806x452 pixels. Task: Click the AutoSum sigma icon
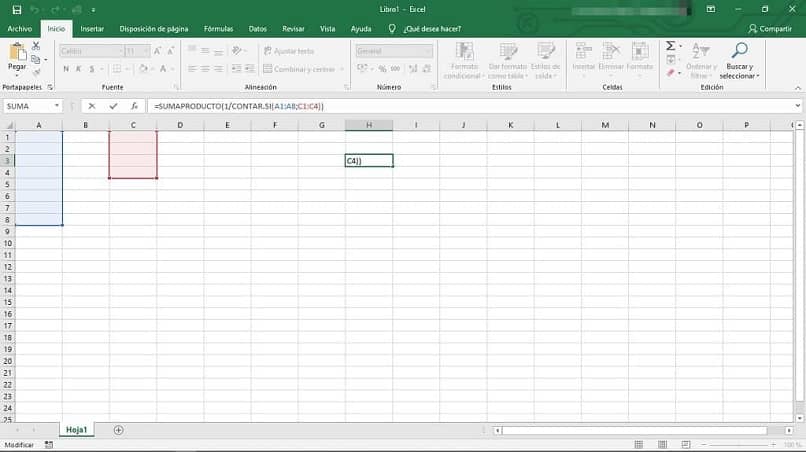coord(670,46)
